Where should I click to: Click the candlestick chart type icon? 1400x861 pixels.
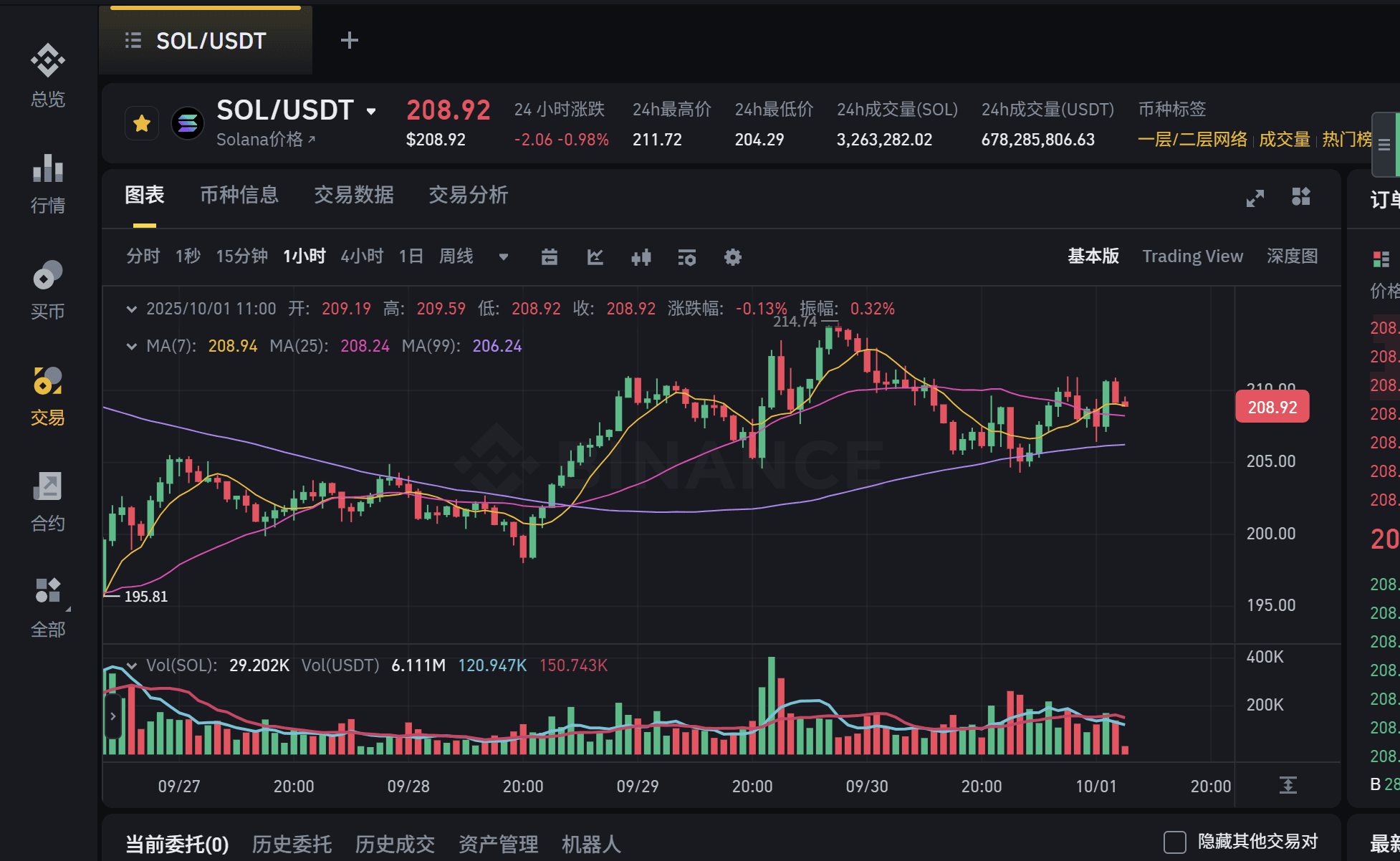tap(641, 257)
